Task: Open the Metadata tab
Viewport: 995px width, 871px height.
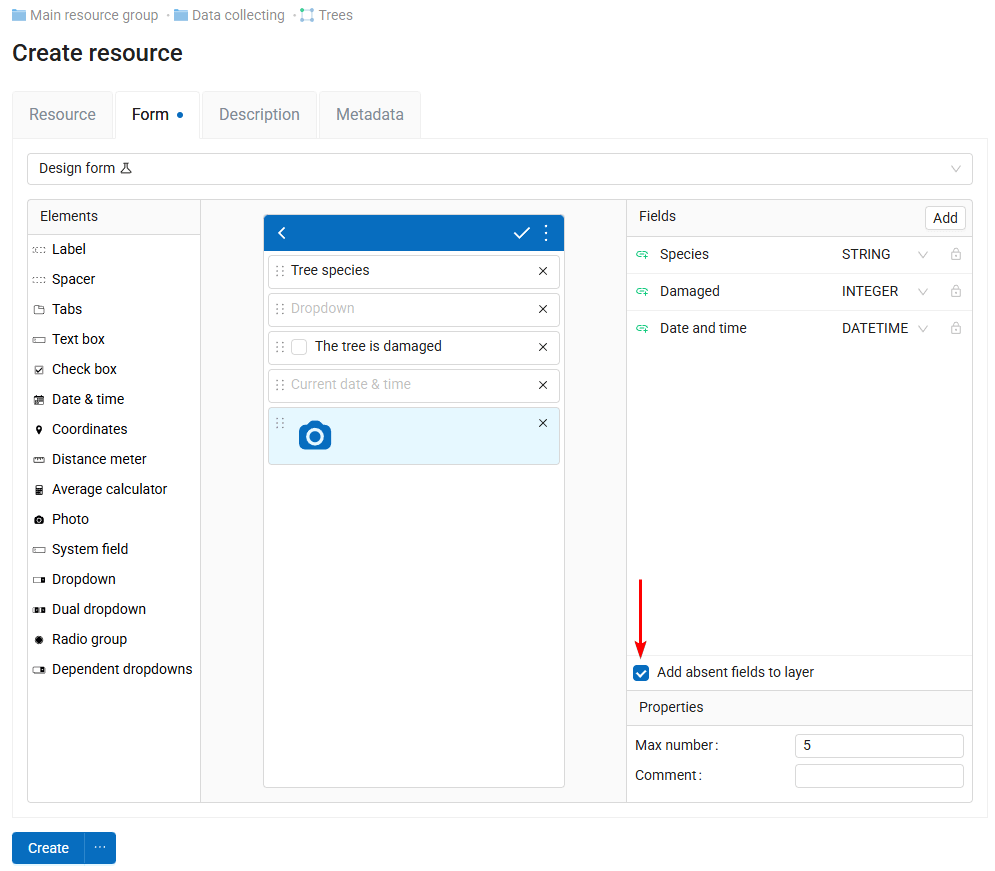Action: point(369,115)
